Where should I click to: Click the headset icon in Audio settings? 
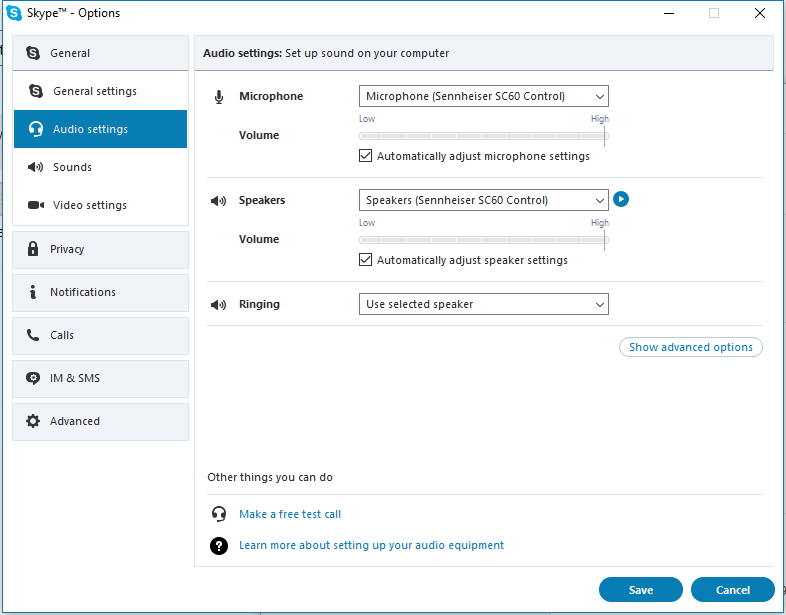pyautogui.click(x=36, y=129)
